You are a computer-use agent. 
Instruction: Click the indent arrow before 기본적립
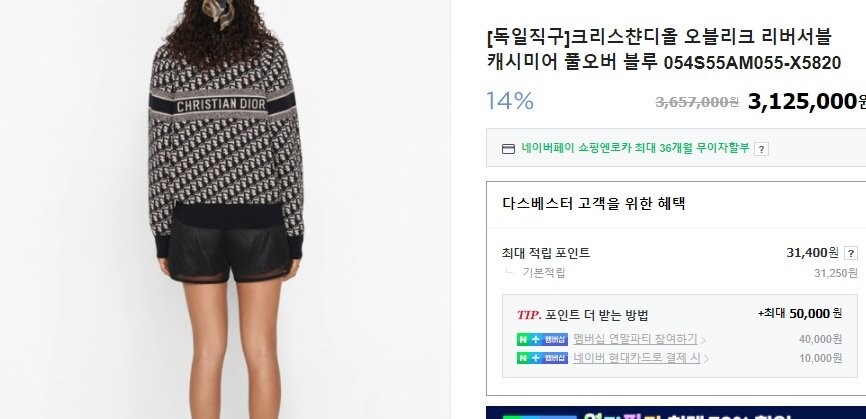click(509, 271)
